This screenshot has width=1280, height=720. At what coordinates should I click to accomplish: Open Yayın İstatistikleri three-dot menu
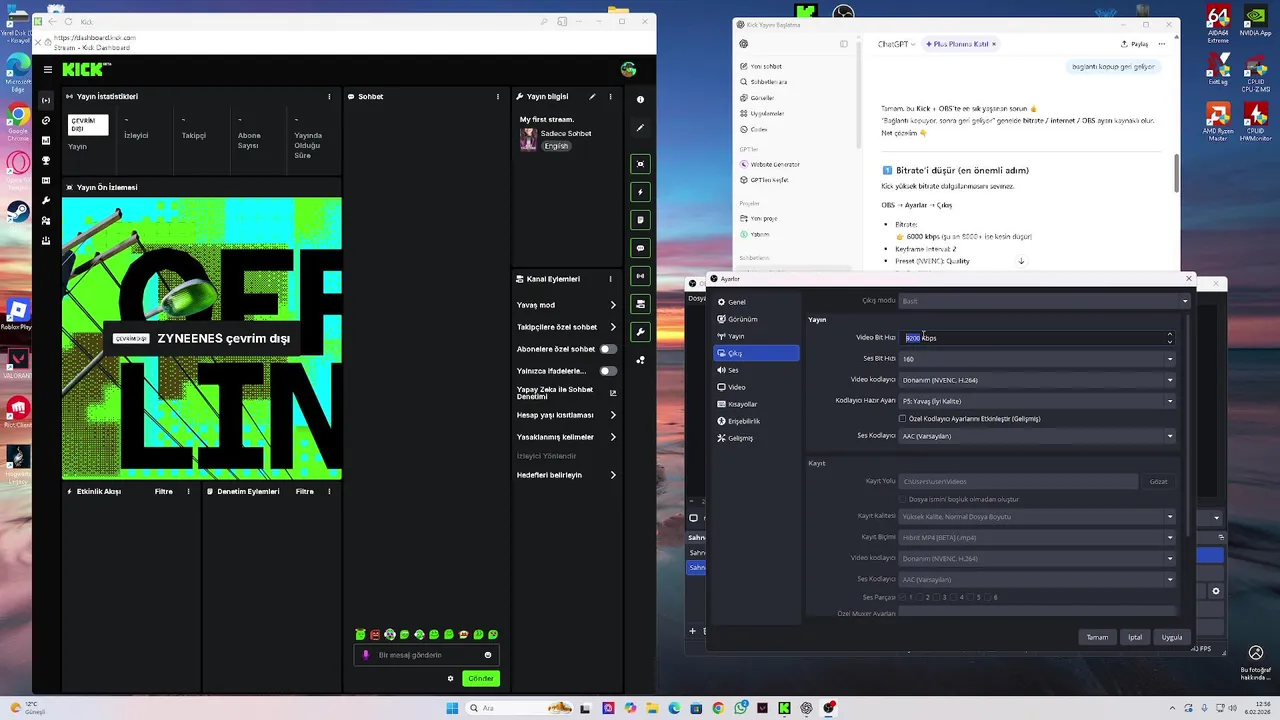click(x=329, y=97)
